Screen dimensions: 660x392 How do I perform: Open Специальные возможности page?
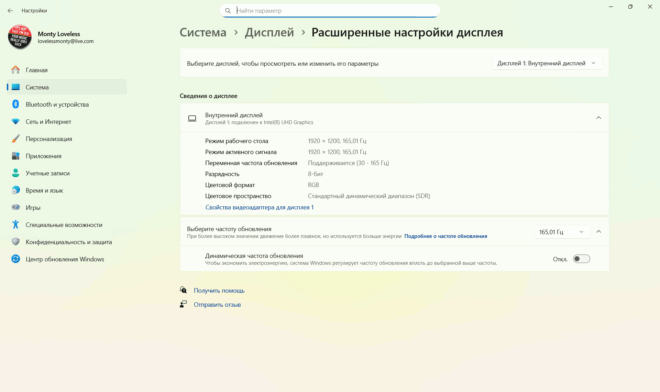click(x=67, y=225)
